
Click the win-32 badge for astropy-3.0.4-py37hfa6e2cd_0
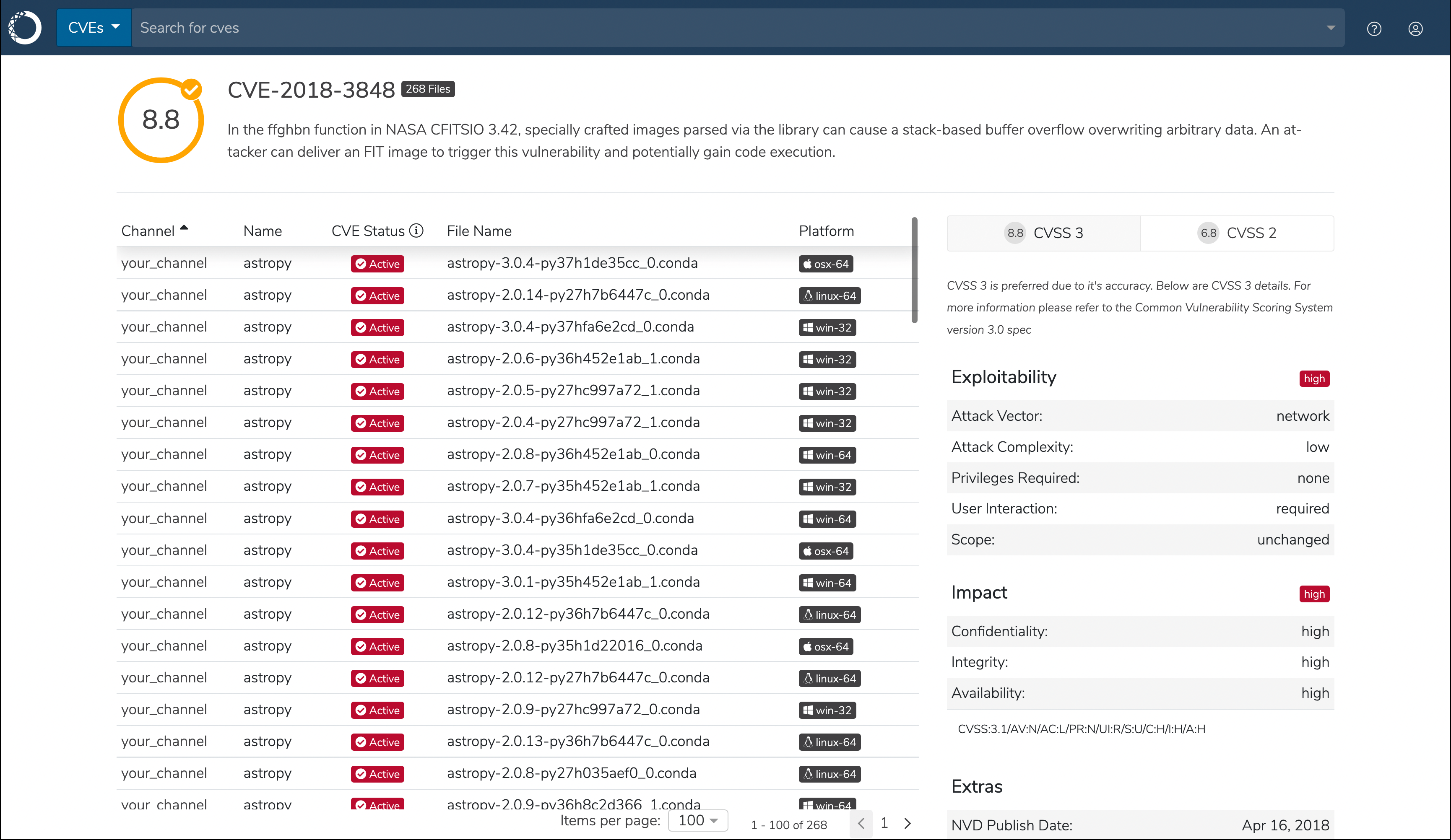pos(827,327)
